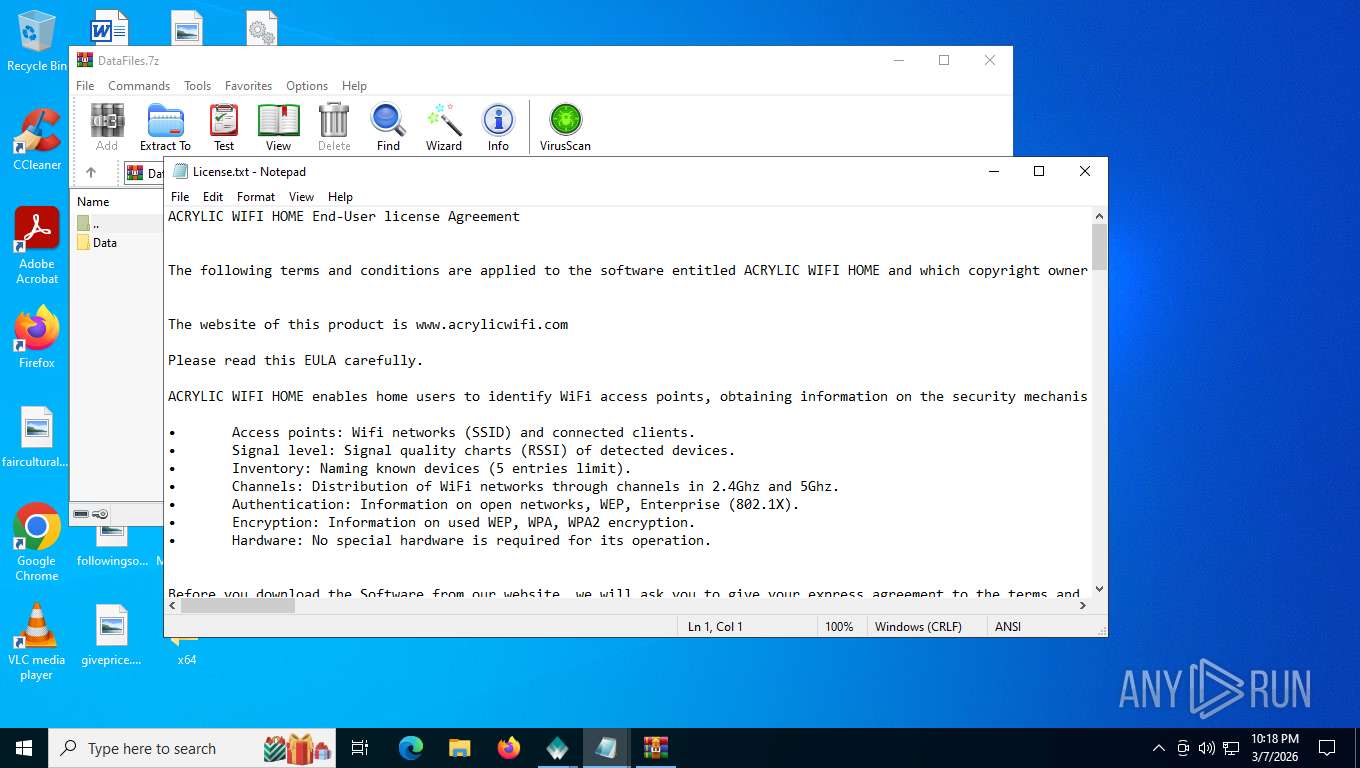Click the volume icon in system tray

1207,748
